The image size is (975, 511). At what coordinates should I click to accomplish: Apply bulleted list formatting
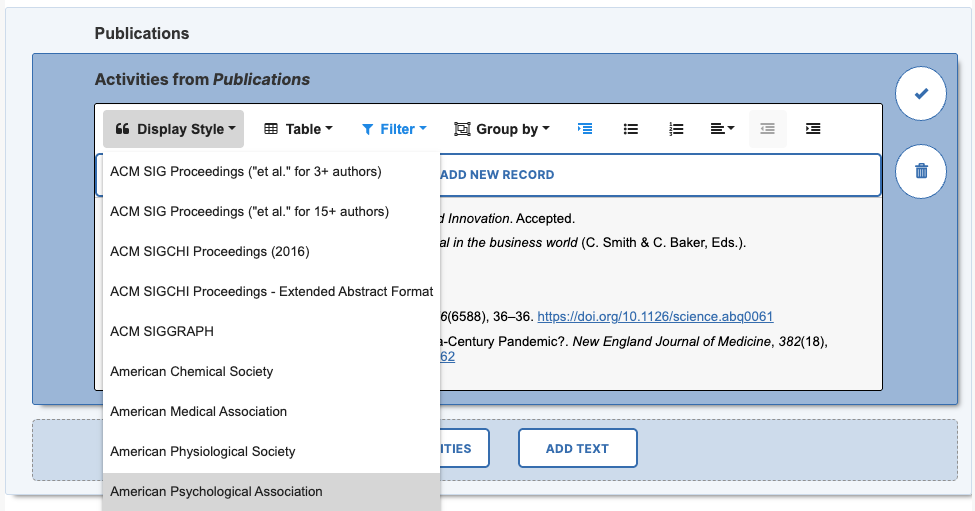[631, 129]
